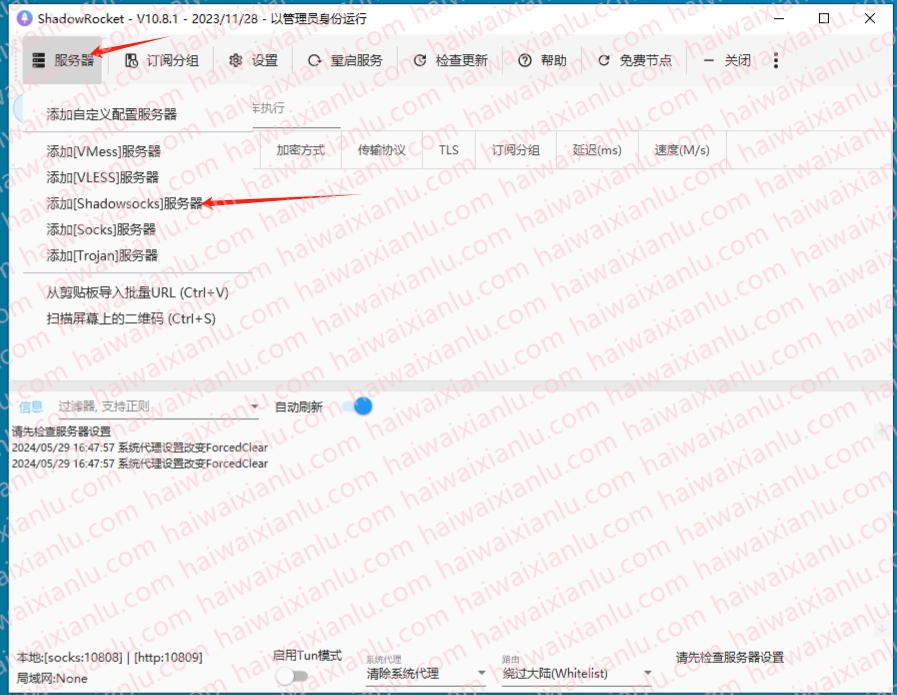Click the 信息 tab label
The image size is (897, 695).
click(x=31, y=407)
